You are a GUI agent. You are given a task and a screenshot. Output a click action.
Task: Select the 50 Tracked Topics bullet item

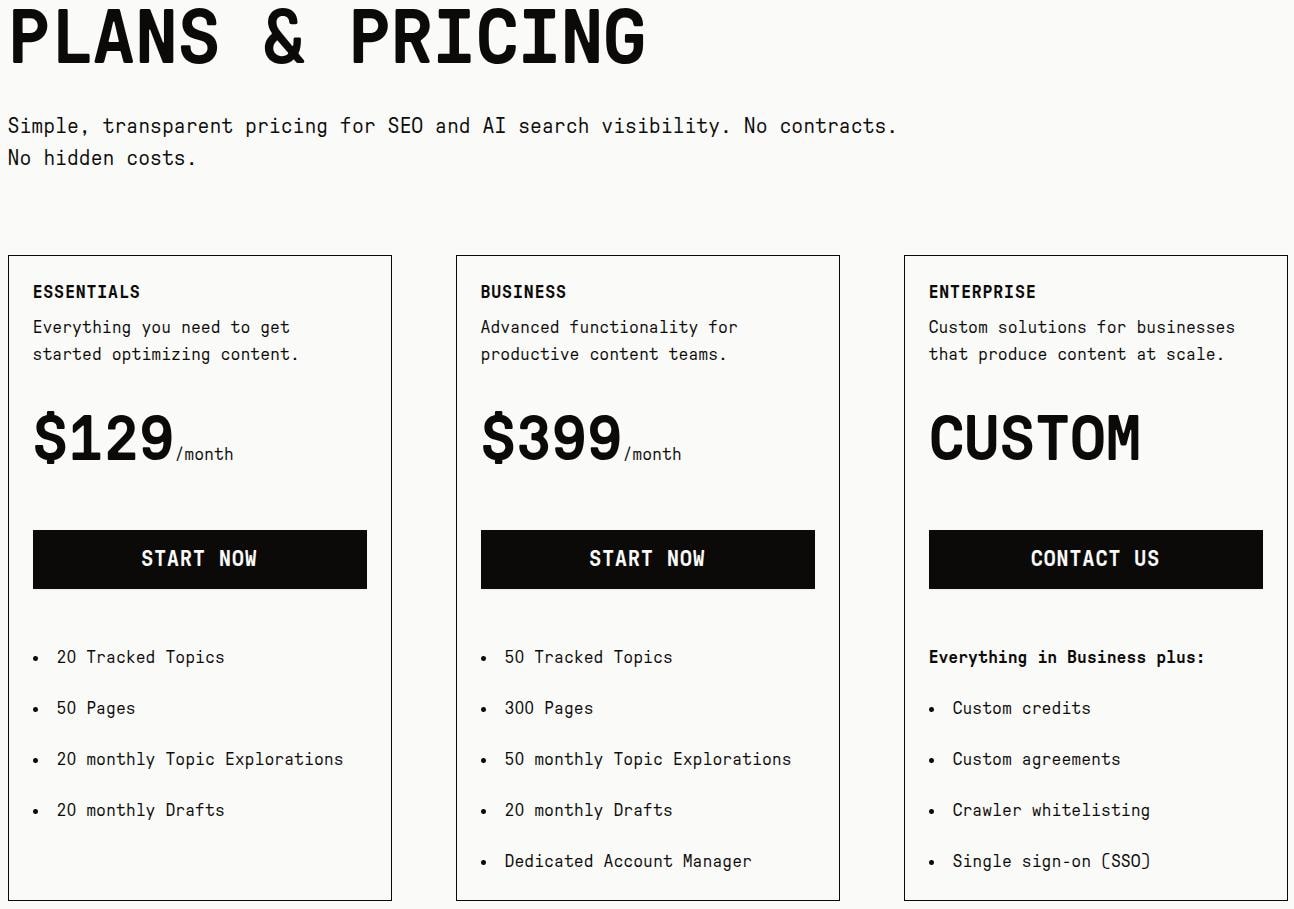[x=587, y=658]
